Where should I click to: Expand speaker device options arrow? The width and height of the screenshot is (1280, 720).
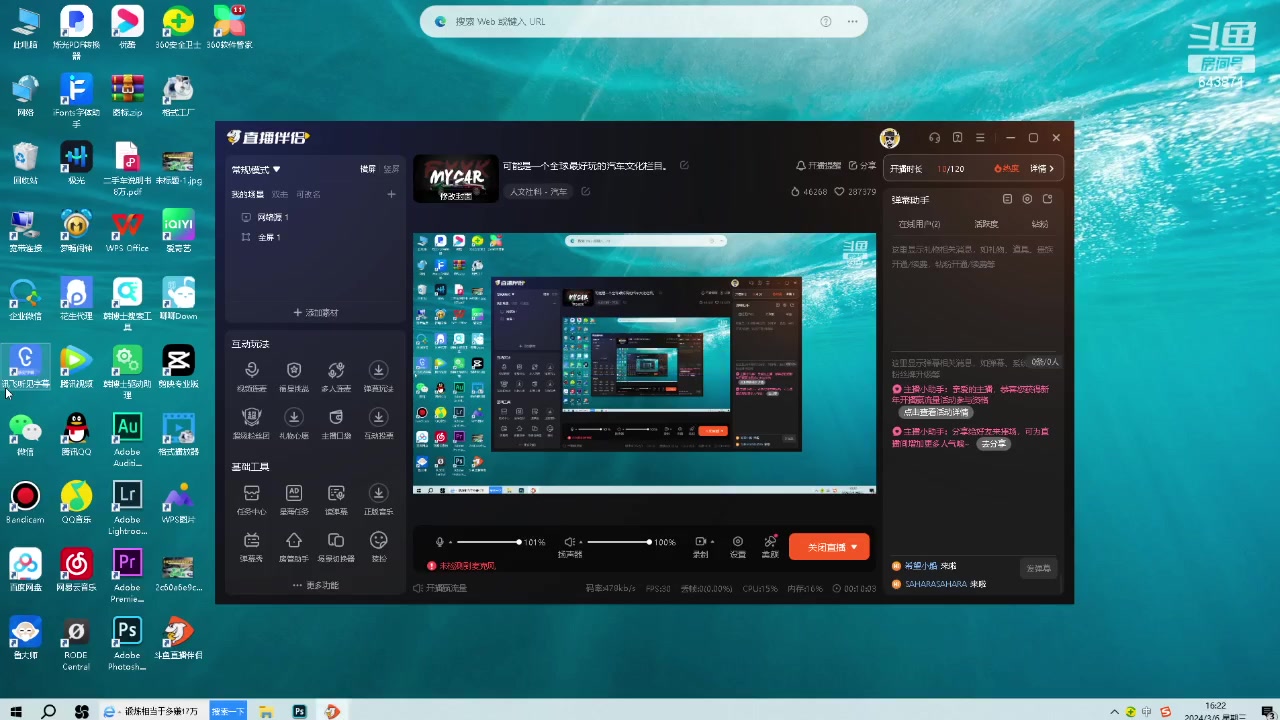pos(580,542)
